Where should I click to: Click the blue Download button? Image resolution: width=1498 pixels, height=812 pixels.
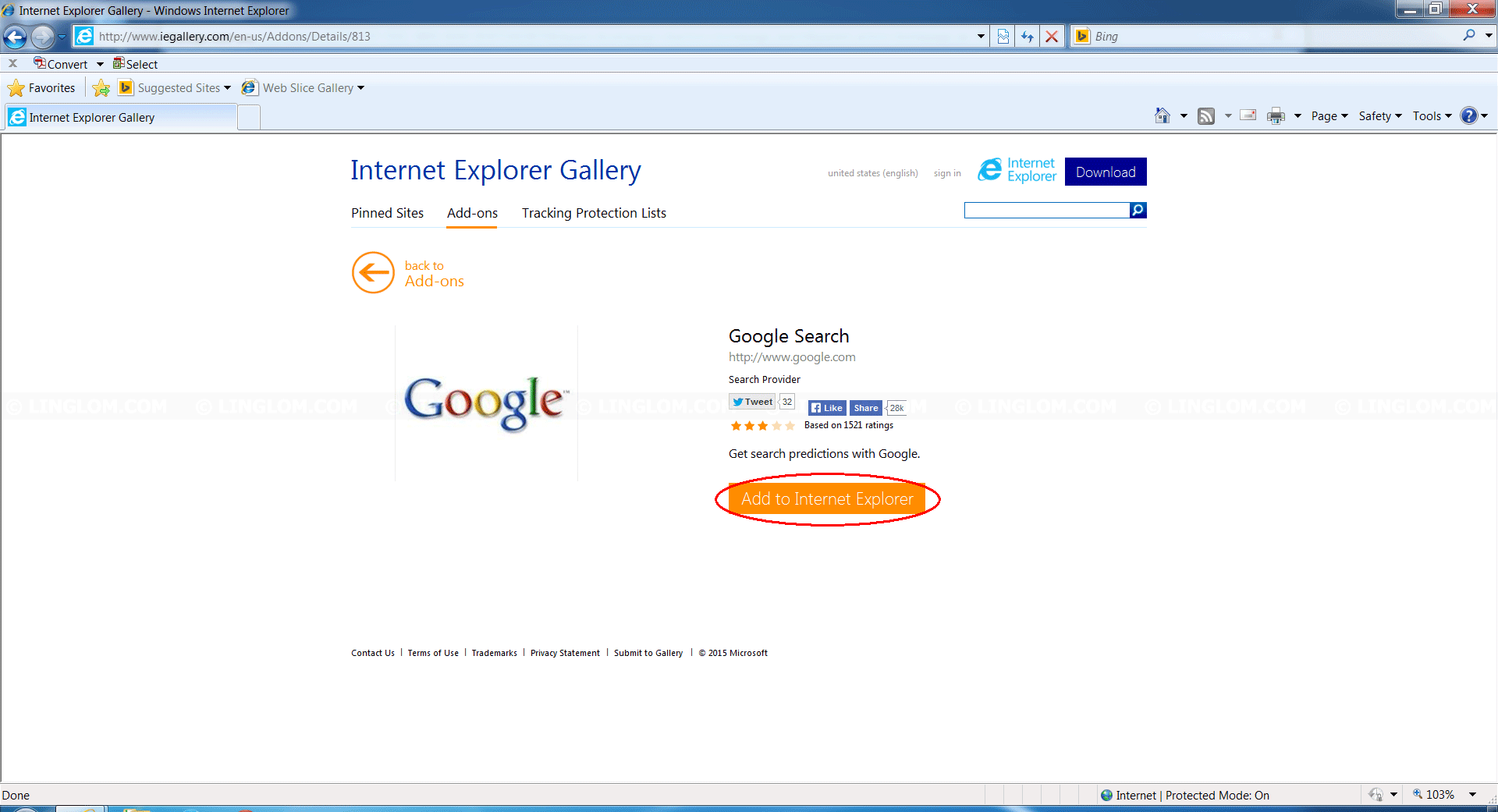[1106, 172]
